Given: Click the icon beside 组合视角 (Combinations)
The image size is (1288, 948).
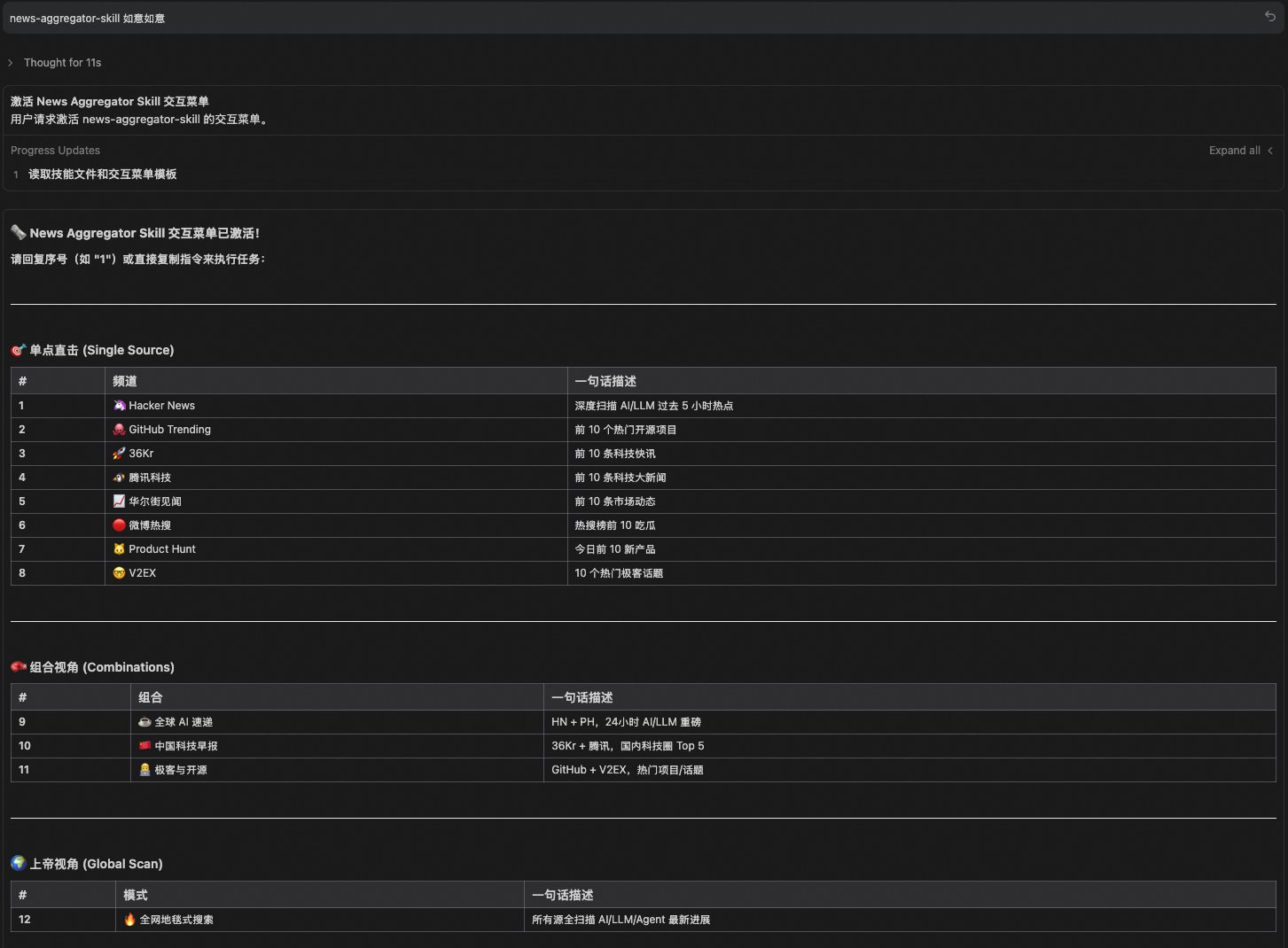Looking at the screenshot, I should coord(18,667).
